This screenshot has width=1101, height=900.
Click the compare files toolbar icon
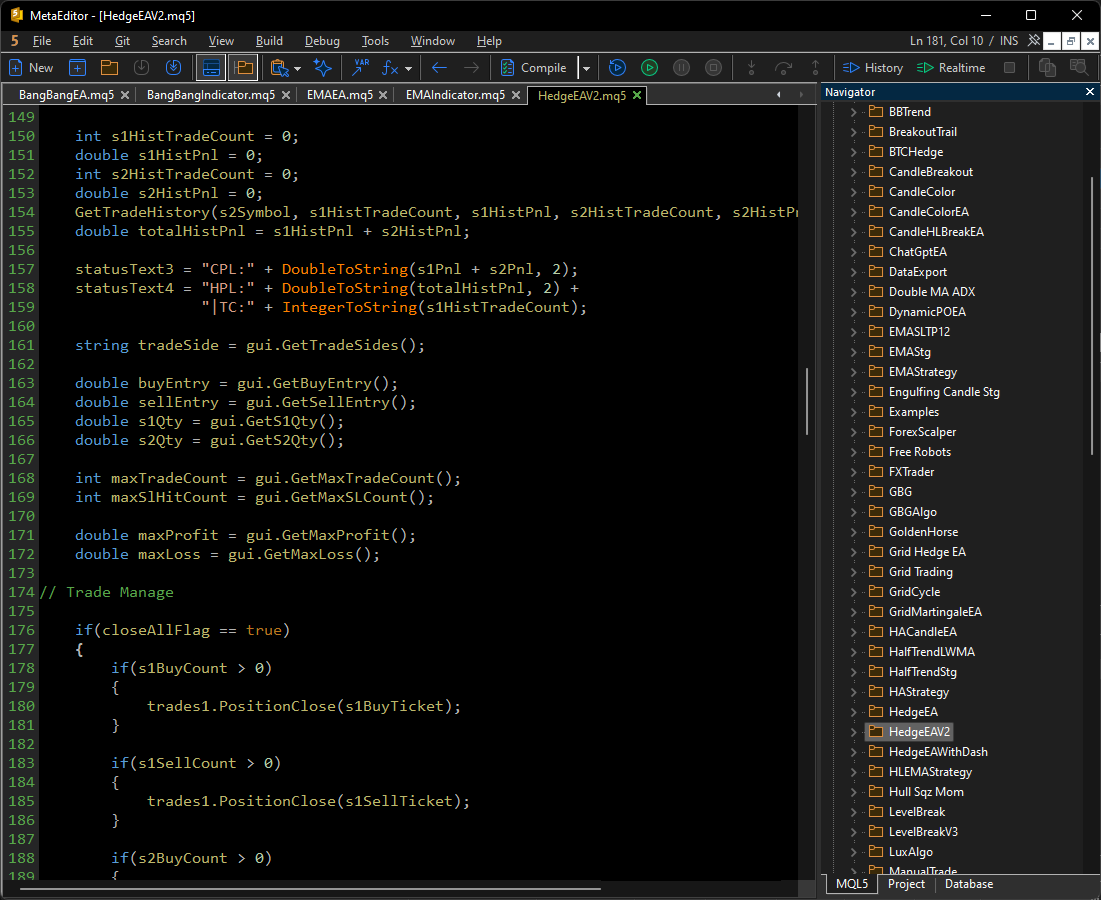[x=1047, y=68]
